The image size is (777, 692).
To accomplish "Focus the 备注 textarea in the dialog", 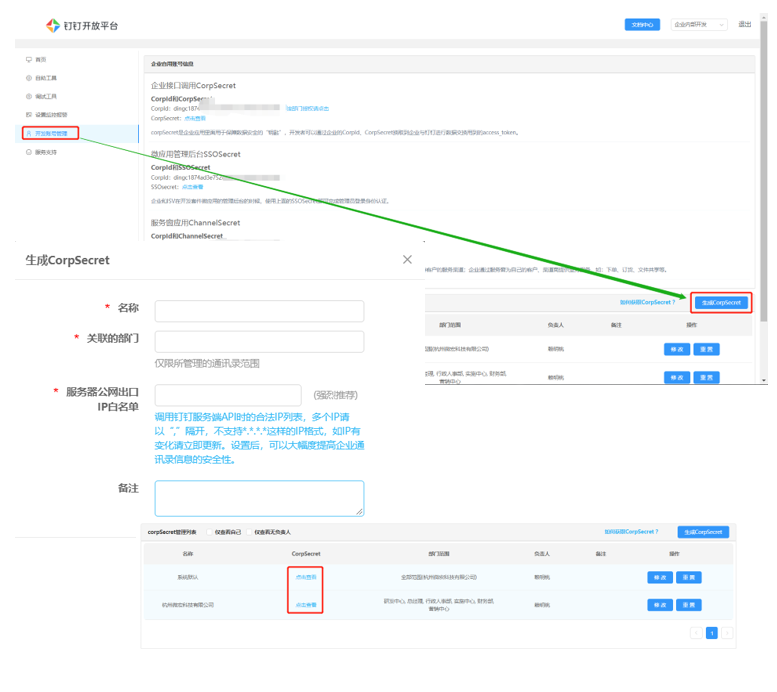I will tap(259, 498).
